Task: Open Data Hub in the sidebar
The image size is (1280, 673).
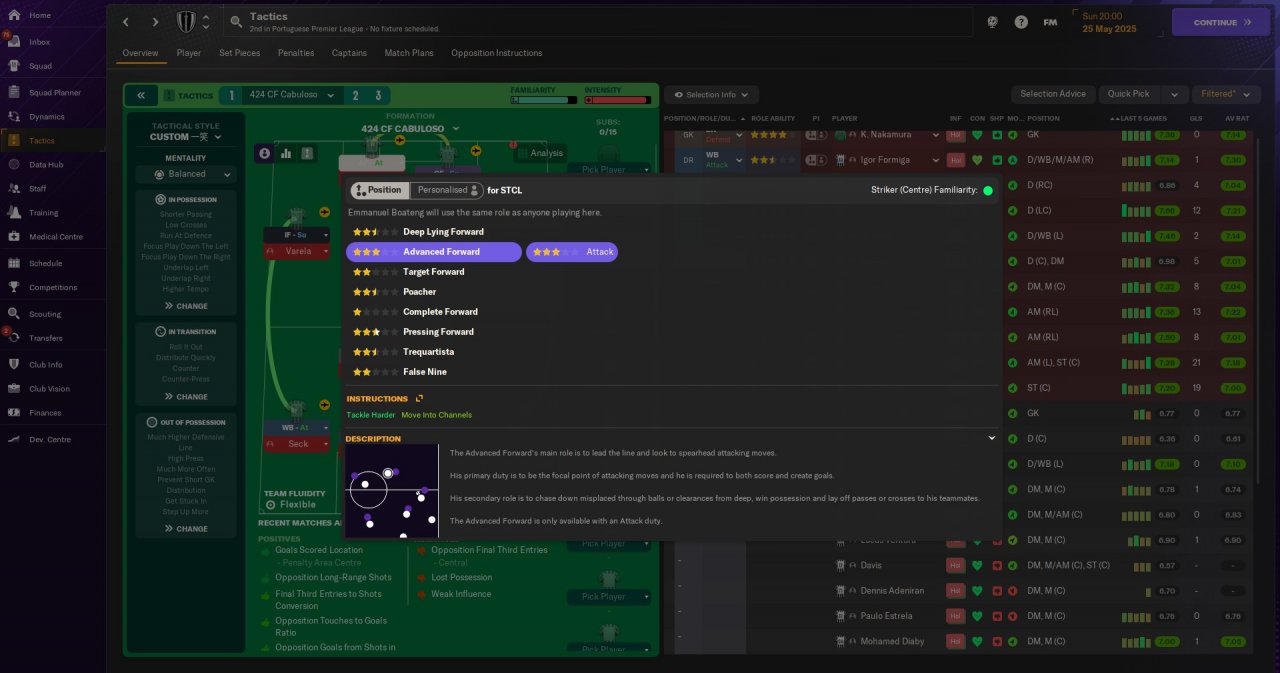Action: coord(46,164)
